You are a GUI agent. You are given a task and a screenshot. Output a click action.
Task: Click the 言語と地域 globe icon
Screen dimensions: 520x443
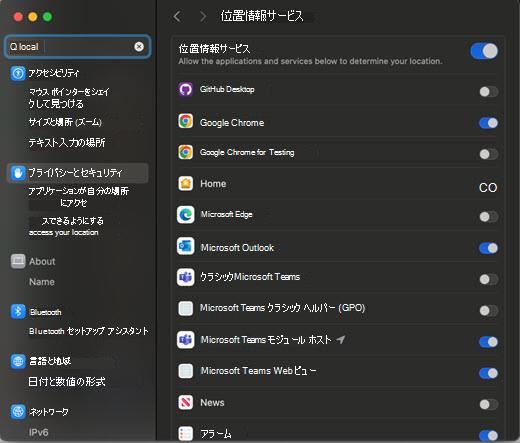click(18, 361)
